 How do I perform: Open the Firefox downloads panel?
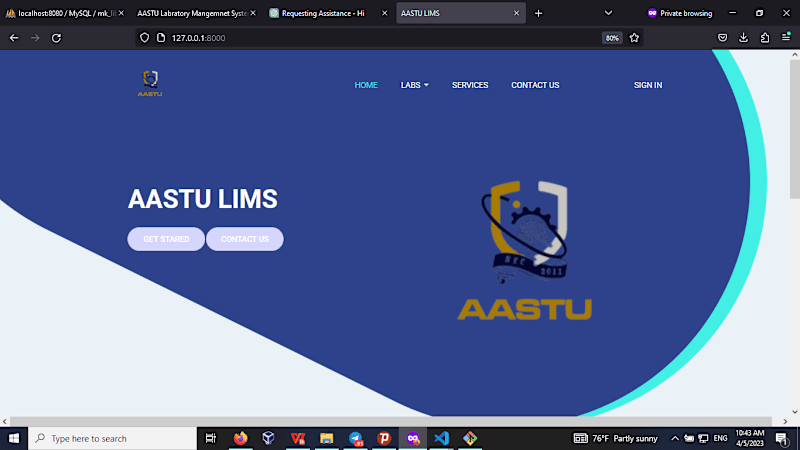(x=743, y=38)
